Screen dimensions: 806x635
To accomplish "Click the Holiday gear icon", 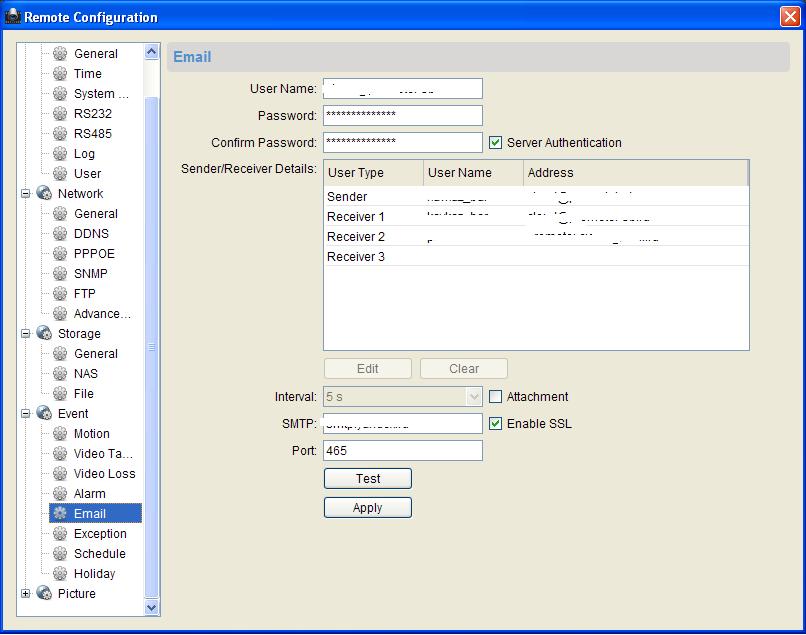I will click(x=60, y=574).
